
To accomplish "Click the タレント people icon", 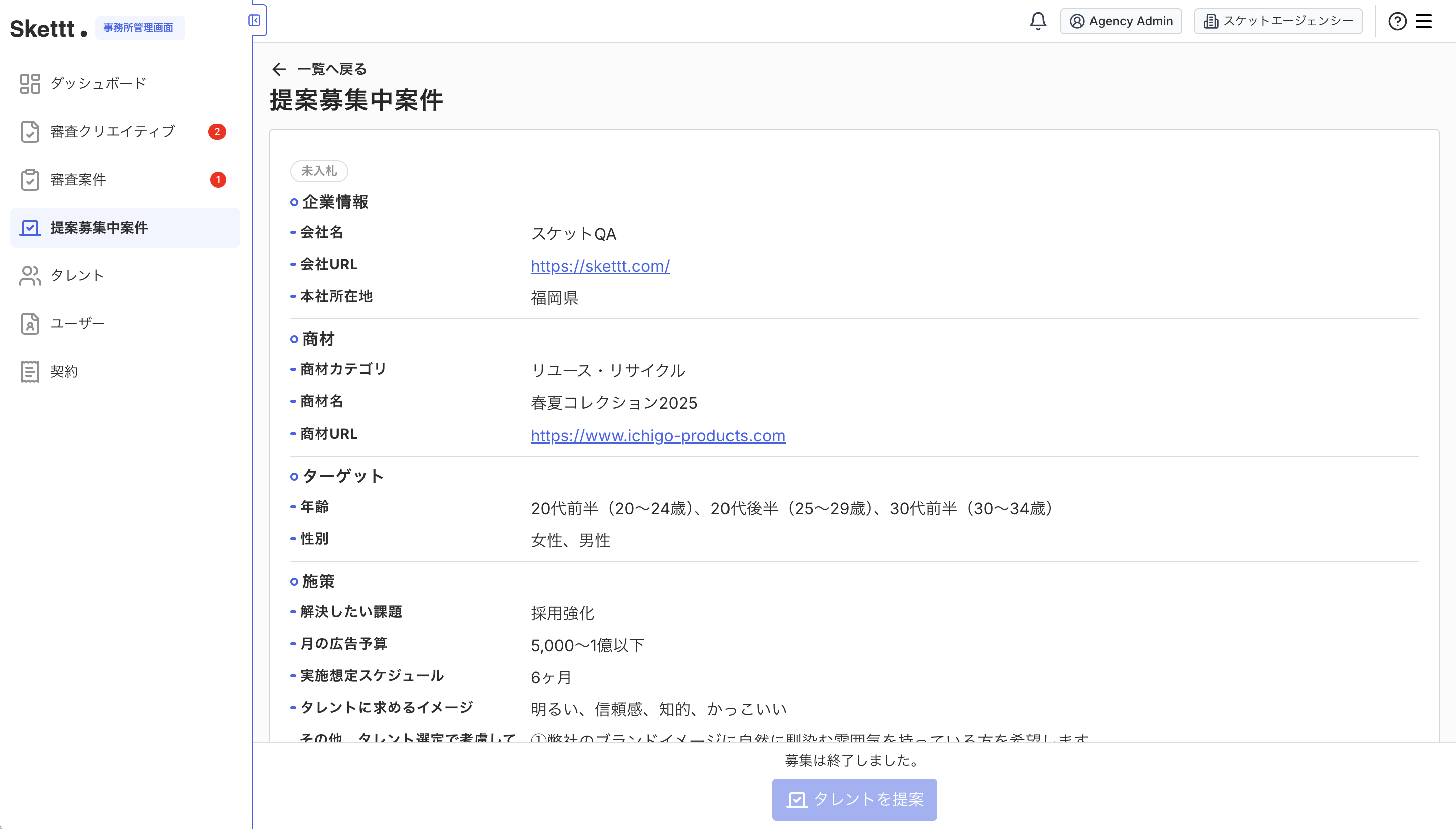I will (x=30, y=275).
